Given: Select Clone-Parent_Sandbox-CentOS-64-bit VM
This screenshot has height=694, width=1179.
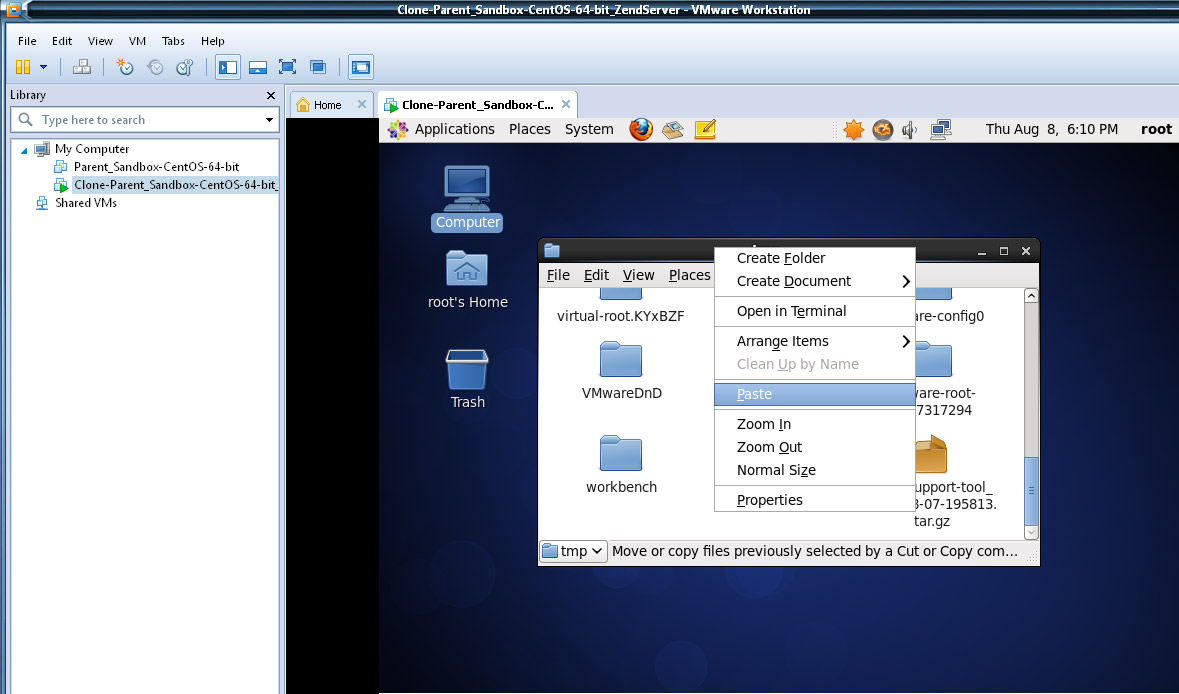Looking at the screenshot, I should [175, 184].
